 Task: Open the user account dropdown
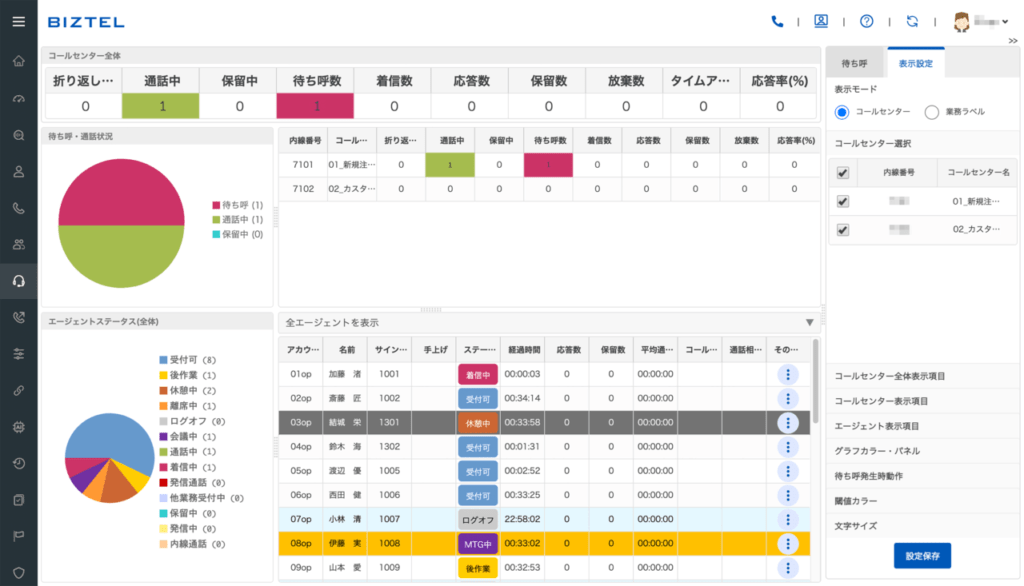pos(980,21)
